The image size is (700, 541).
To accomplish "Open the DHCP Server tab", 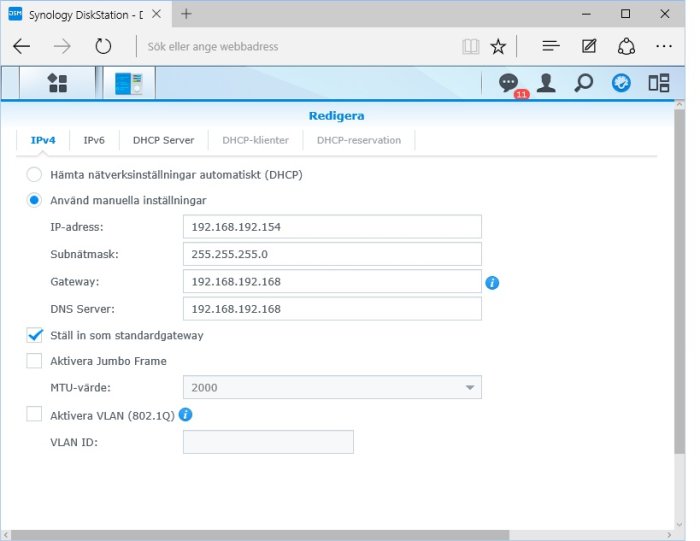I will pos(163,140).
